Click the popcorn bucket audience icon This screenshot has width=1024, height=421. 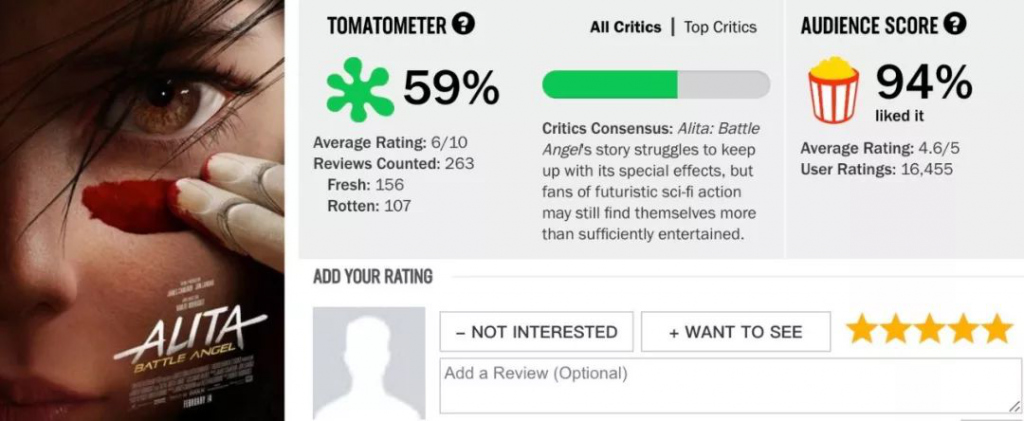point(833,89)
